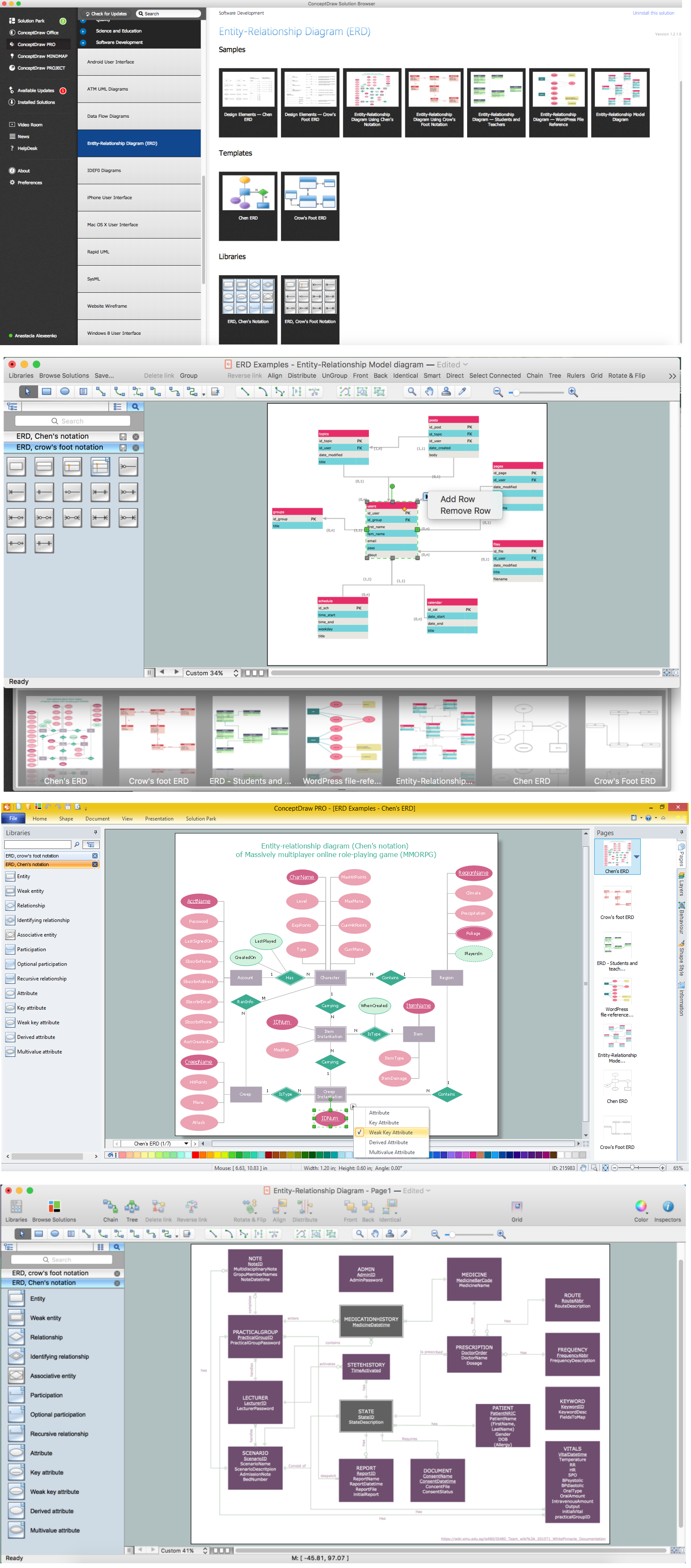The image size is (691, 1568).
Task: Click Search field in Solution Browser
Action: click(x=168, y=13)
